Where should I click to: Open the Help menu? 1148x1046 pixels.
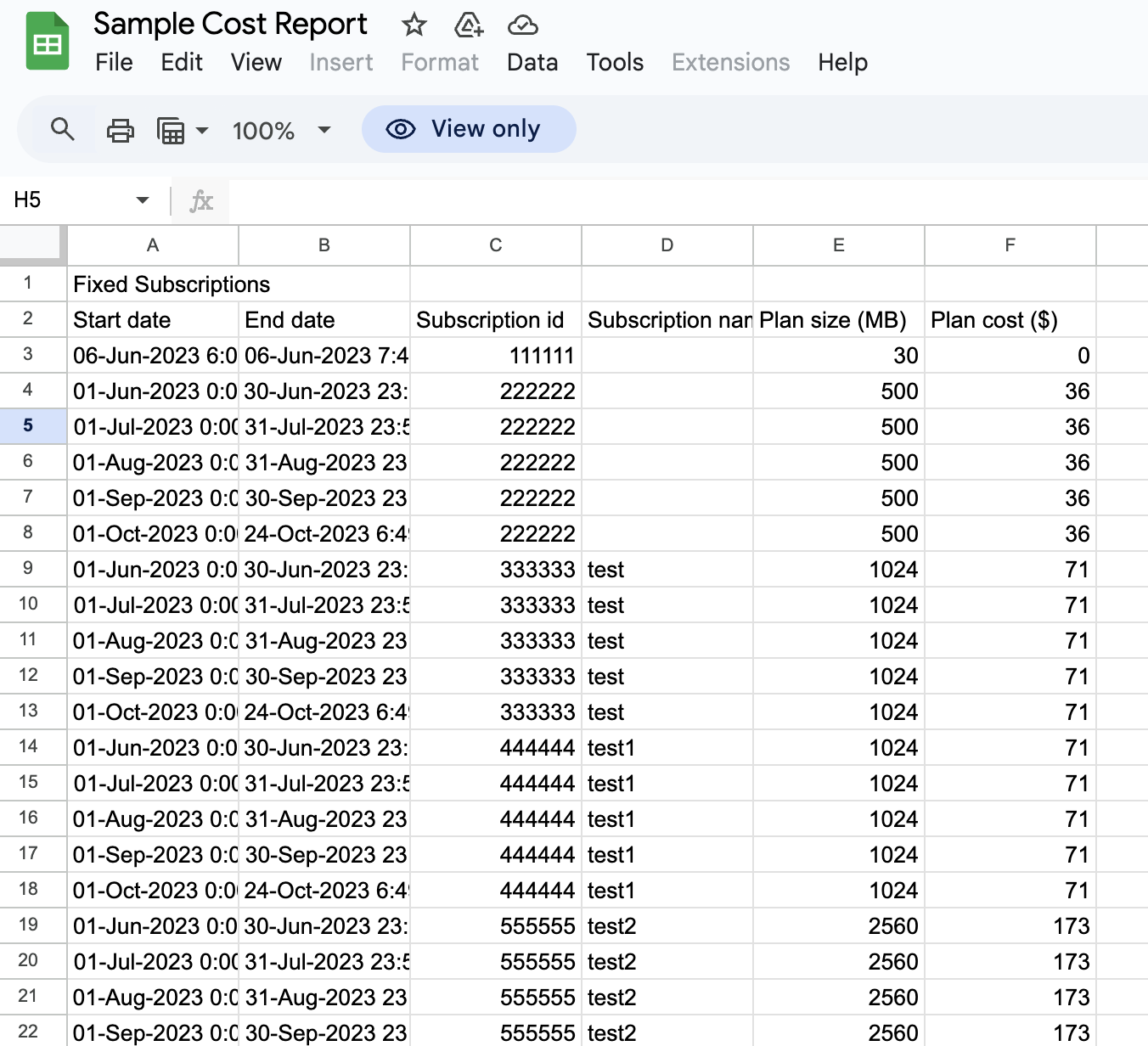[x=842, y=63]
